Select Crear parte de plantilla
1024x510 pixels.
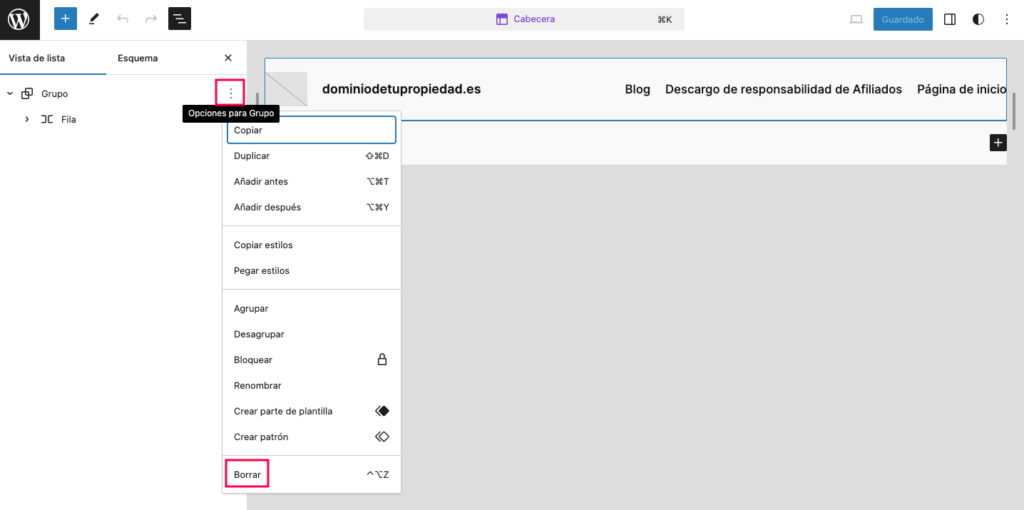312,411
